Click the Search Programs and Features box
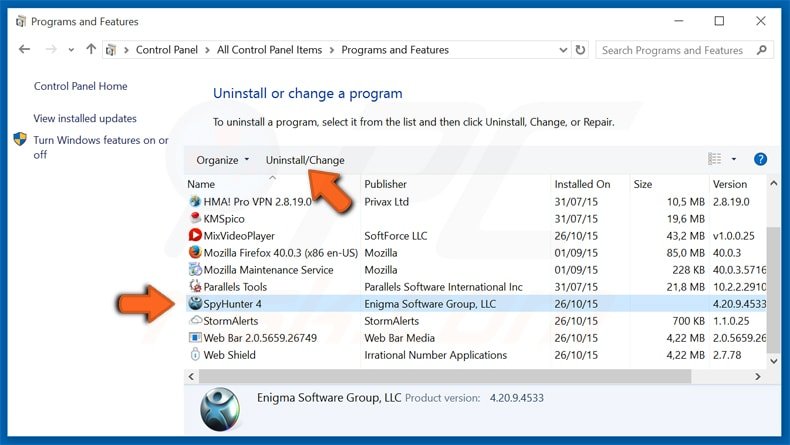The height and width of the screenshot is (445, 790). (684, 50)
